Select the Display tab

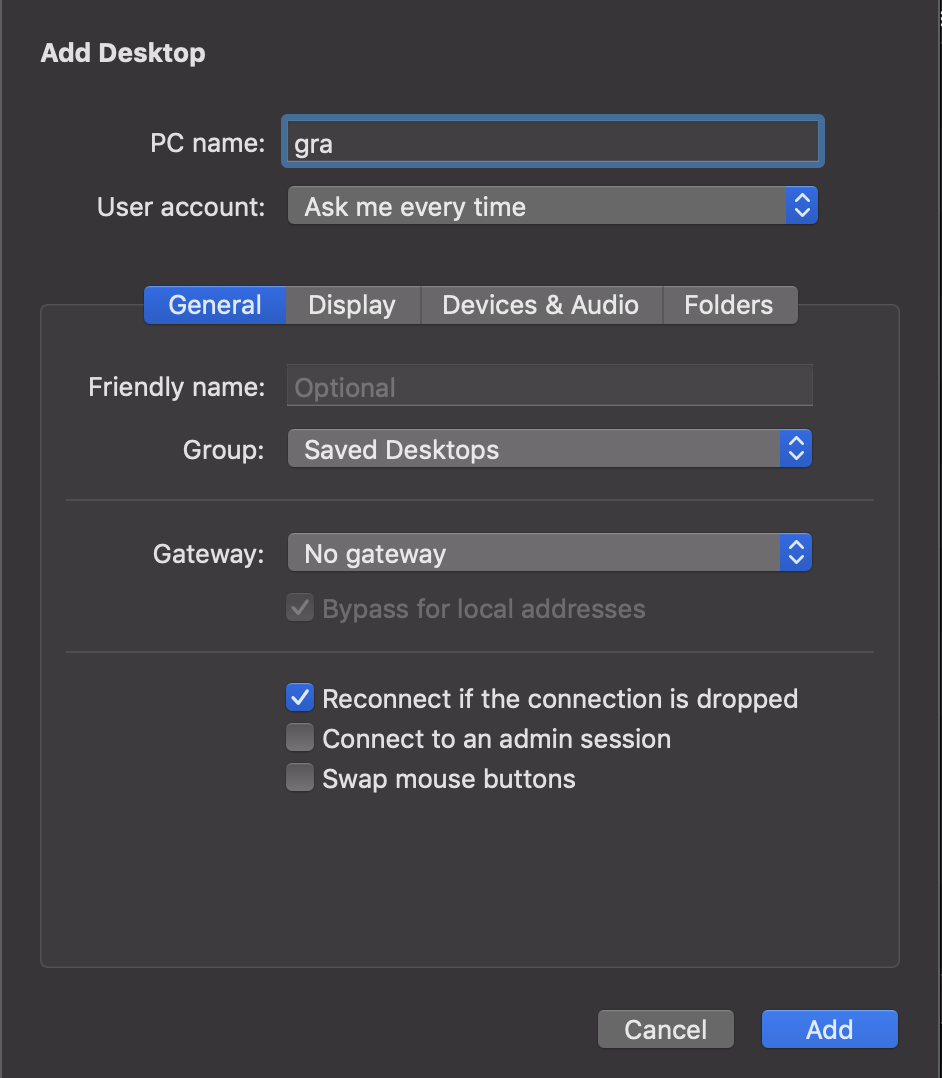tap(352, 305)
